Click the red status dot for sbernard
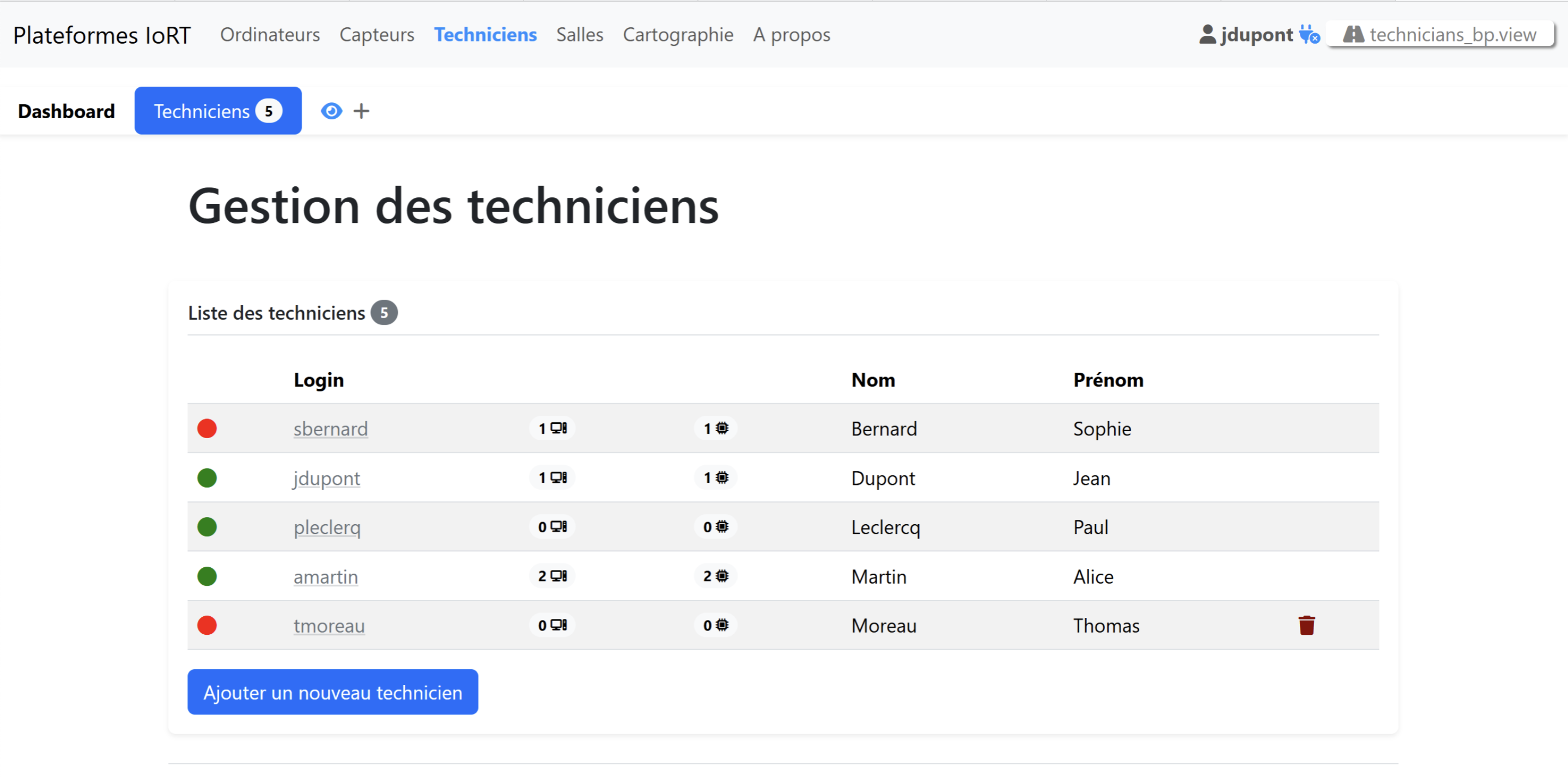The width and height of the screenshot is (1568, 777). click(x=207, y=428)
